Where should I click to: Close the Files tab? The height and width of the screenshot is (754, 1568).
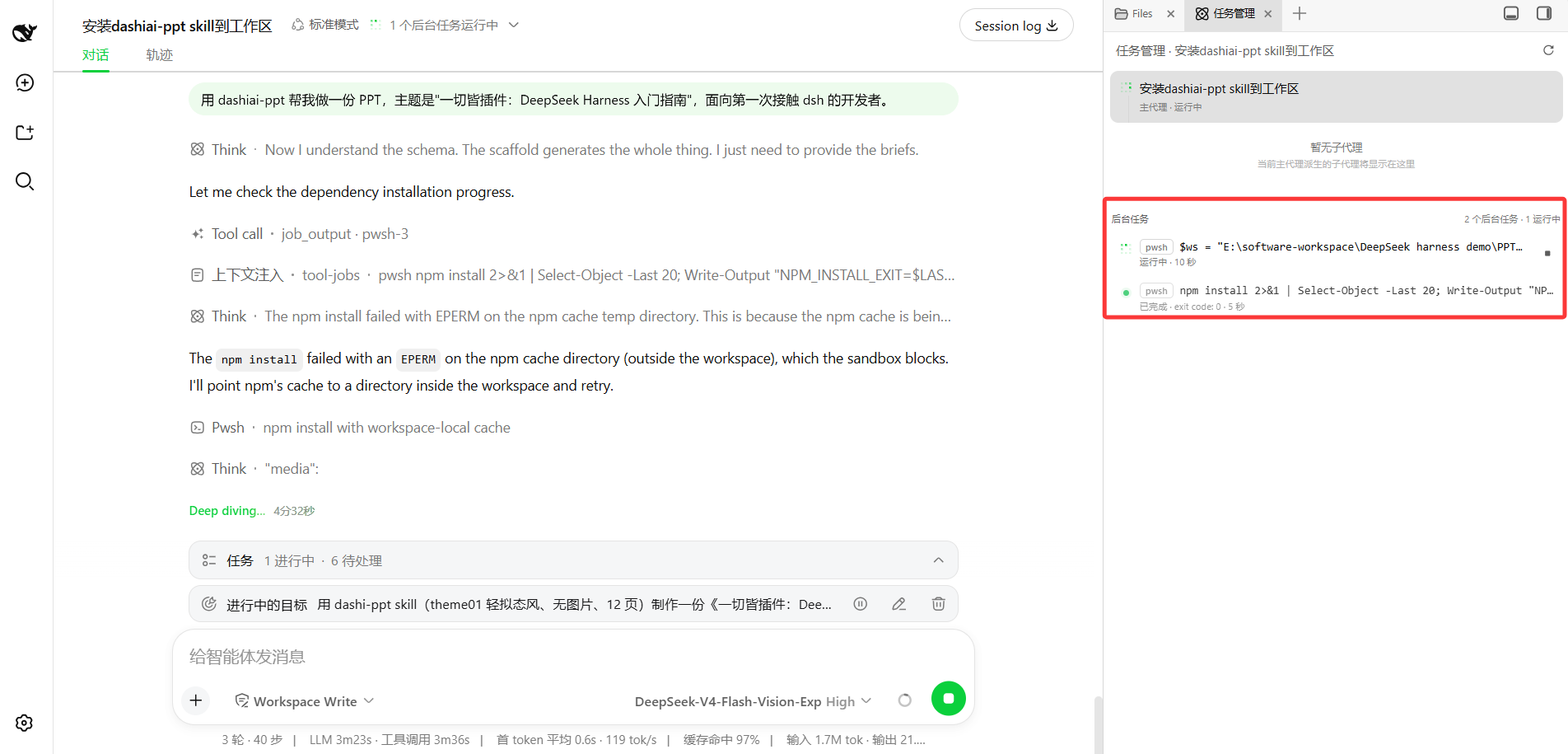[1171, 14]
